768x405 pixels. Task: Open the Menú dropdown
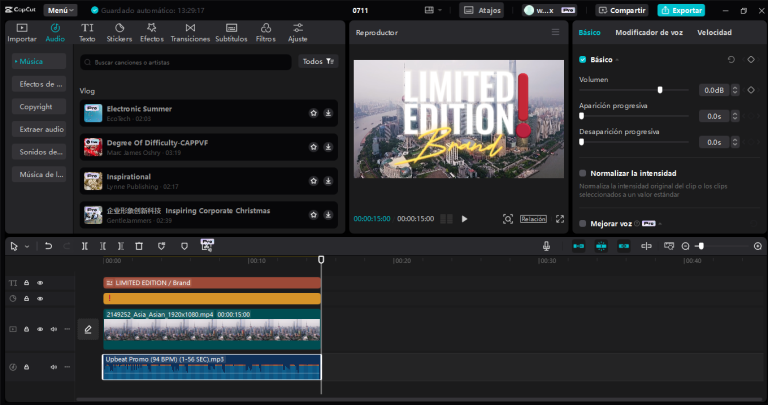point(60,10)
